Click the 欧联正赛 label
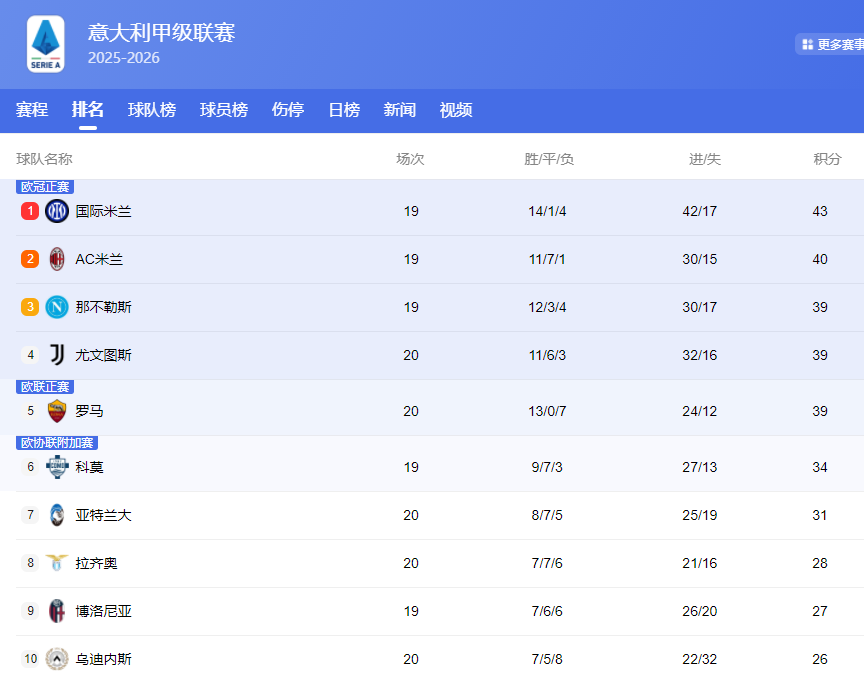Viewport: 864px width, 680px height. coord(45,387)
